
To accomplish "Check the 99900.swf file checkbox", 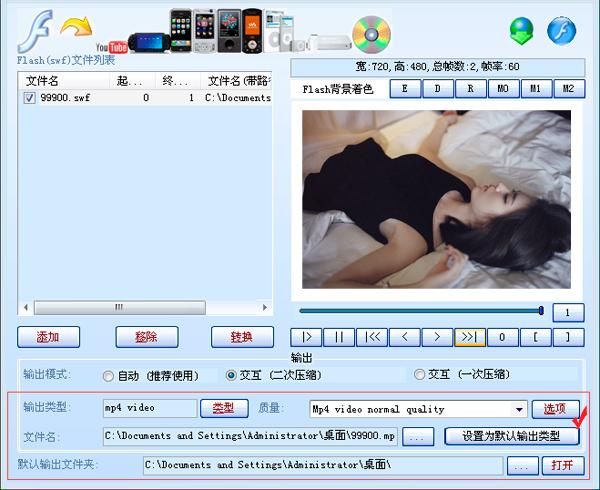I will (30, 98).
